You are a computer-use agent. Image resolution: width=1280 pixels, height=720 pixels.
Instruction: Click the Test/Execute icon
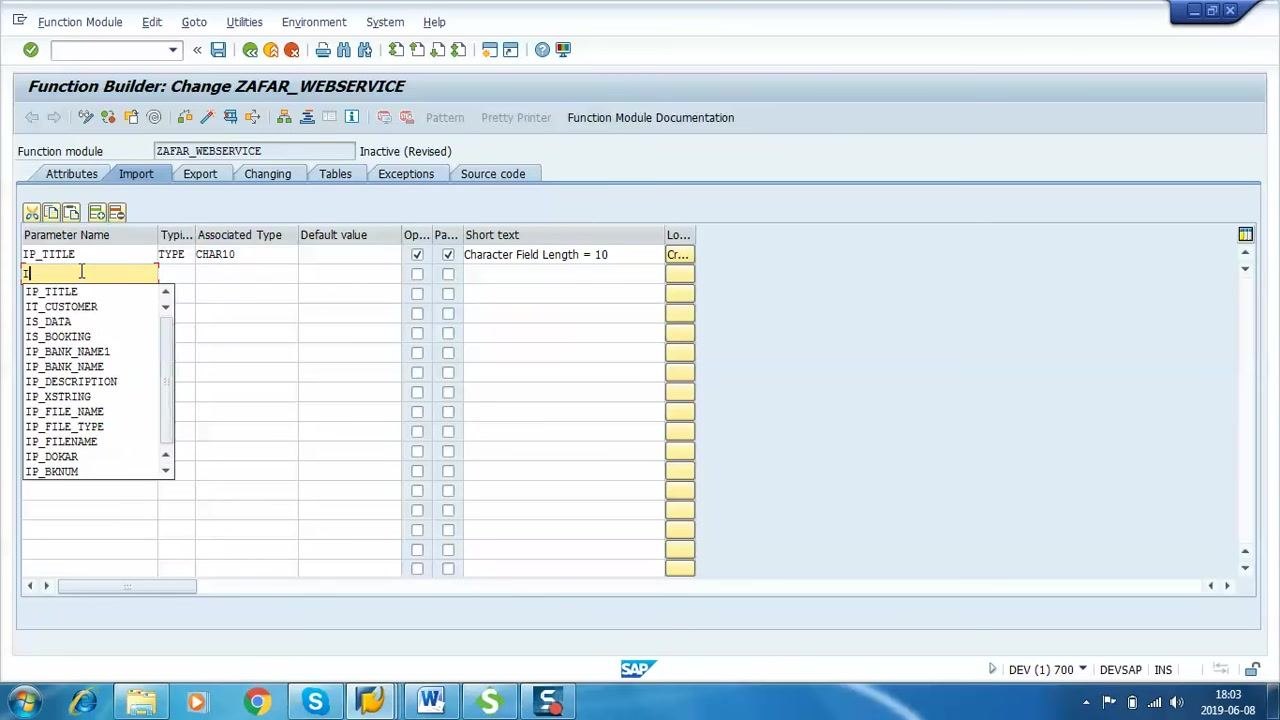(x=230, y=117)
